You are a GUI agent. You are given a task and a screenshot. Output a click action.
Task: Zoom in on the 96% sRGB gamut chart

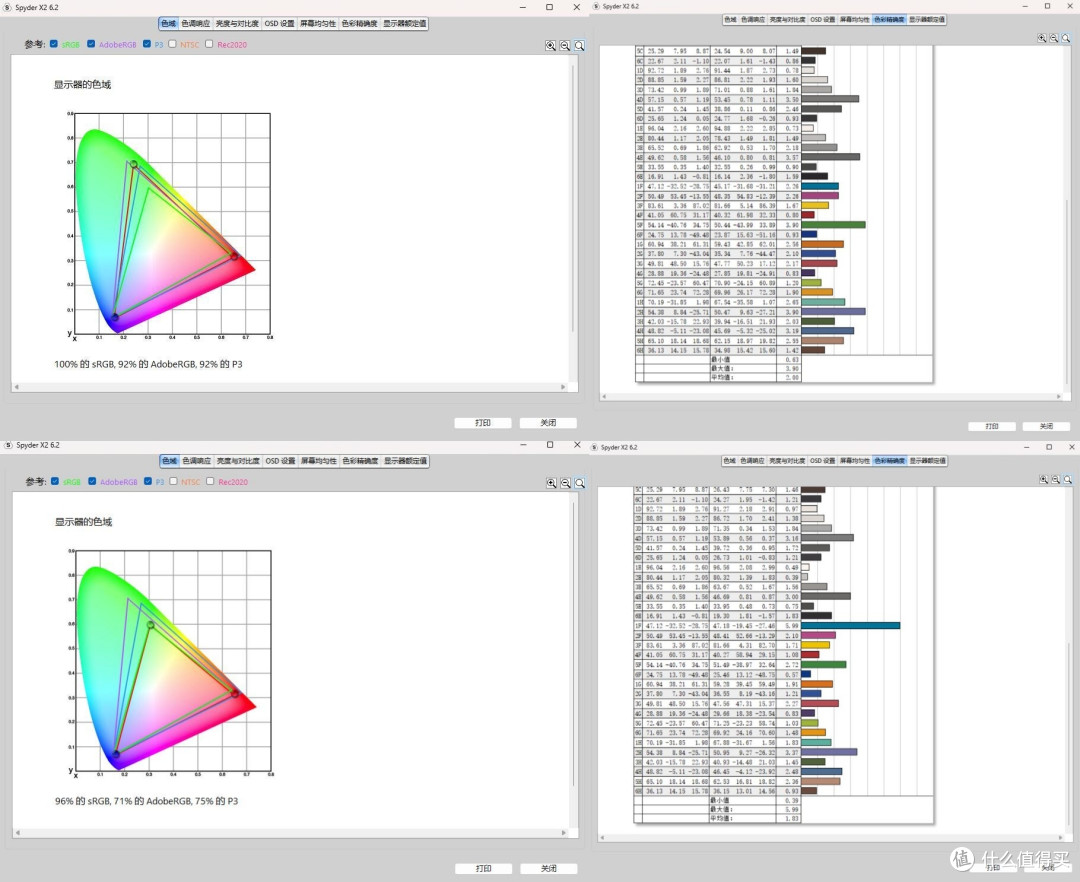[x=551, y=483]
